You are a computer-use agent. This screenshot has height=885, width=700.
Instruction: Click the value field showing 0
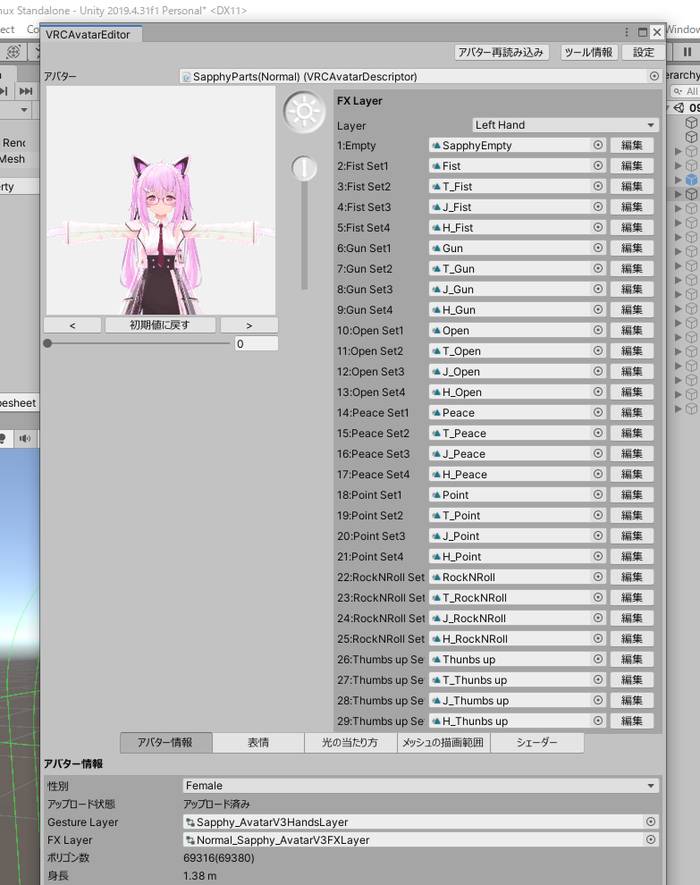[x=256, y=344]
